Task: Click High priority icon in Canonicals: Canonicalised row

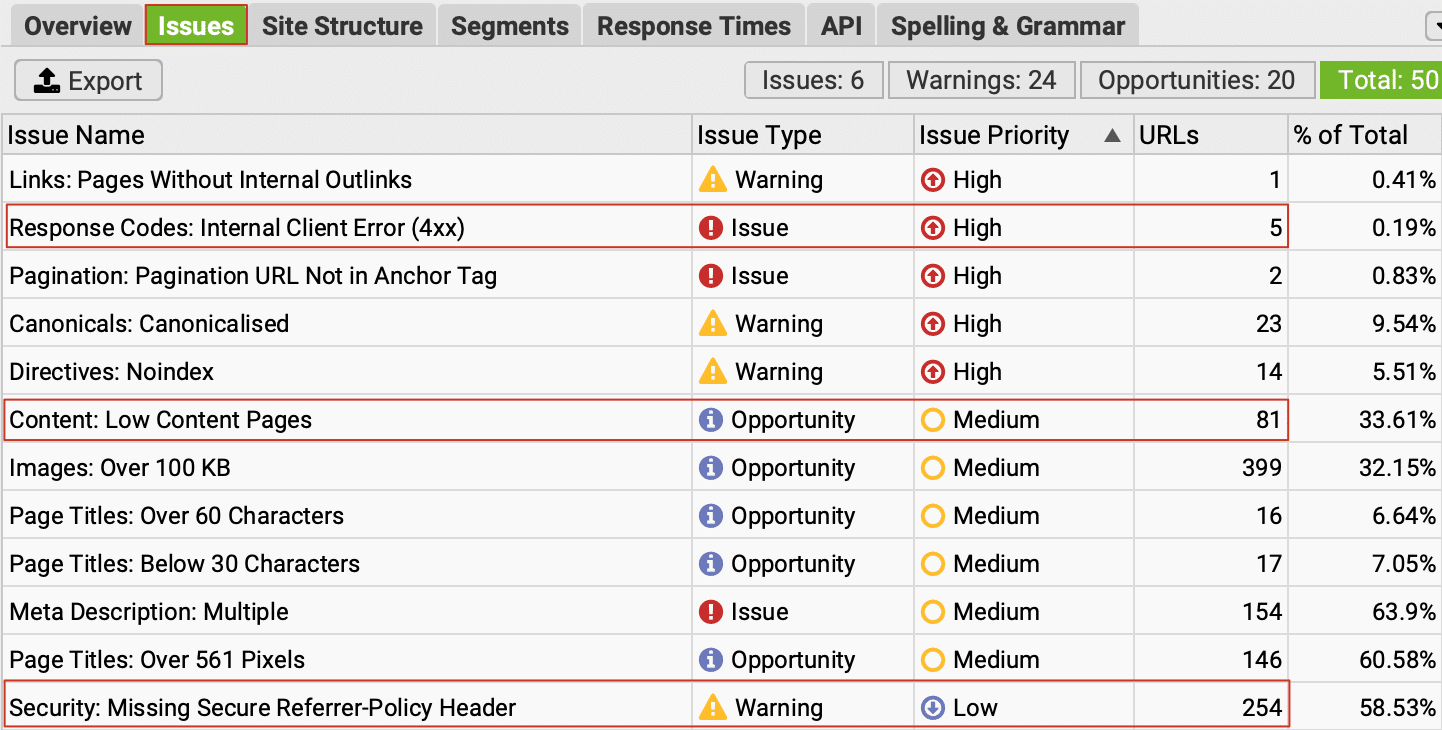Action: pyautogui.click(x=932, y=324)
